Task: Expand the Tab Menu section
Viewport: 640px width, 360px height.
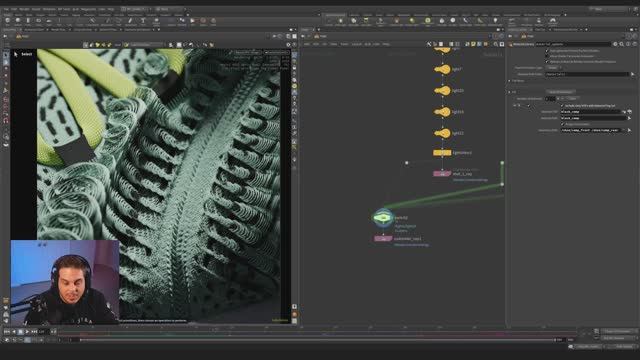Action: pyautogui.click(x=509, y=81)
